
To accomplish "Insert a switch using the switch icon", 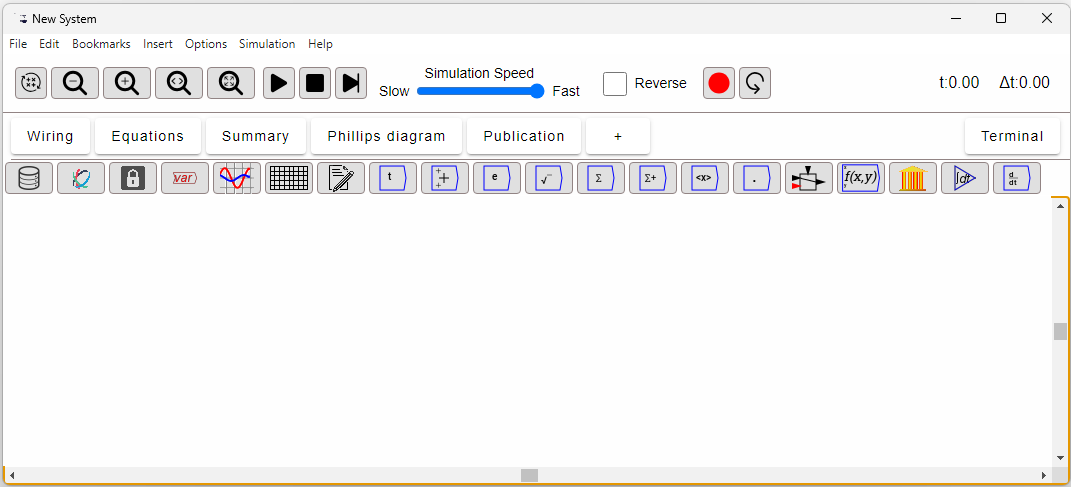I will click(809, 178).
